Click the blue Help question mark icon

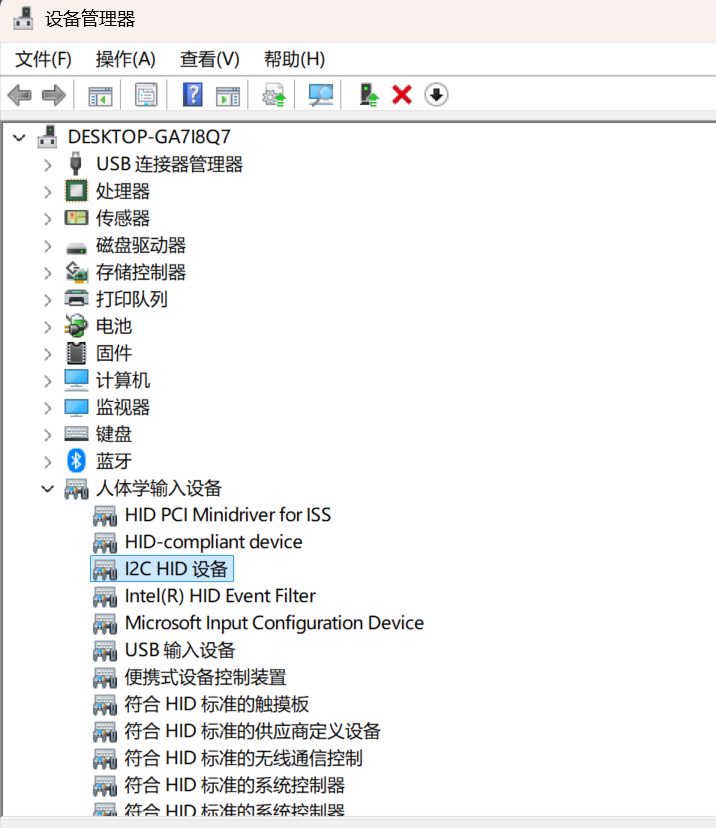193,95
